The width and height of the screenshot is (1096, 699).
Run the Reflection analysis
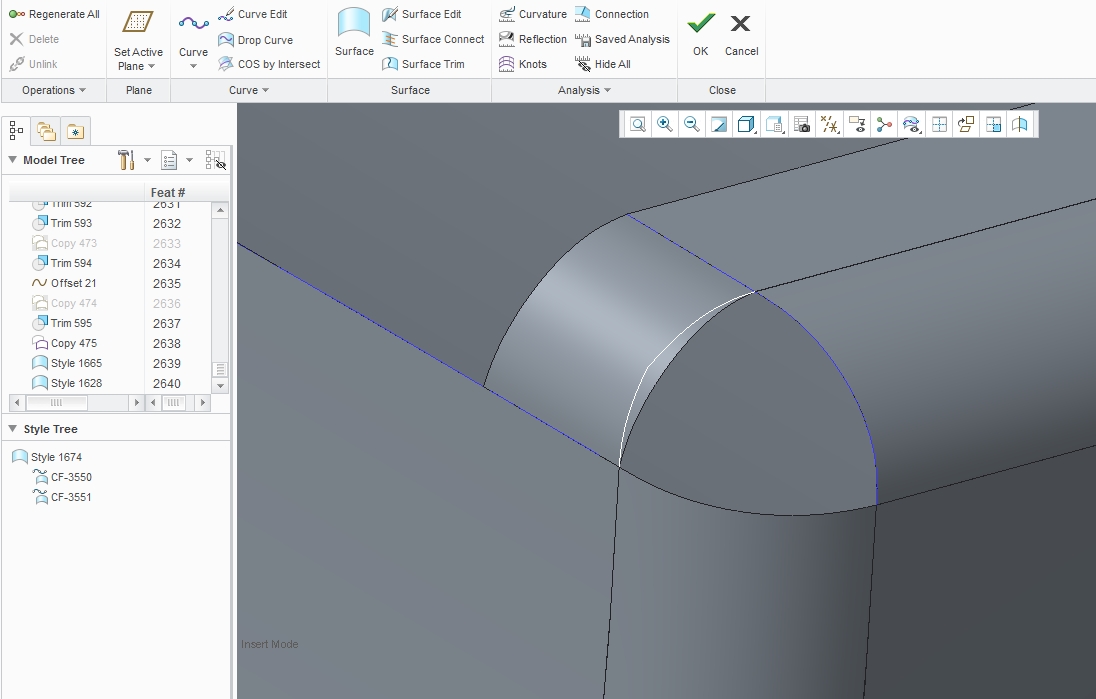pyautogui.click(x=533, y=39)
